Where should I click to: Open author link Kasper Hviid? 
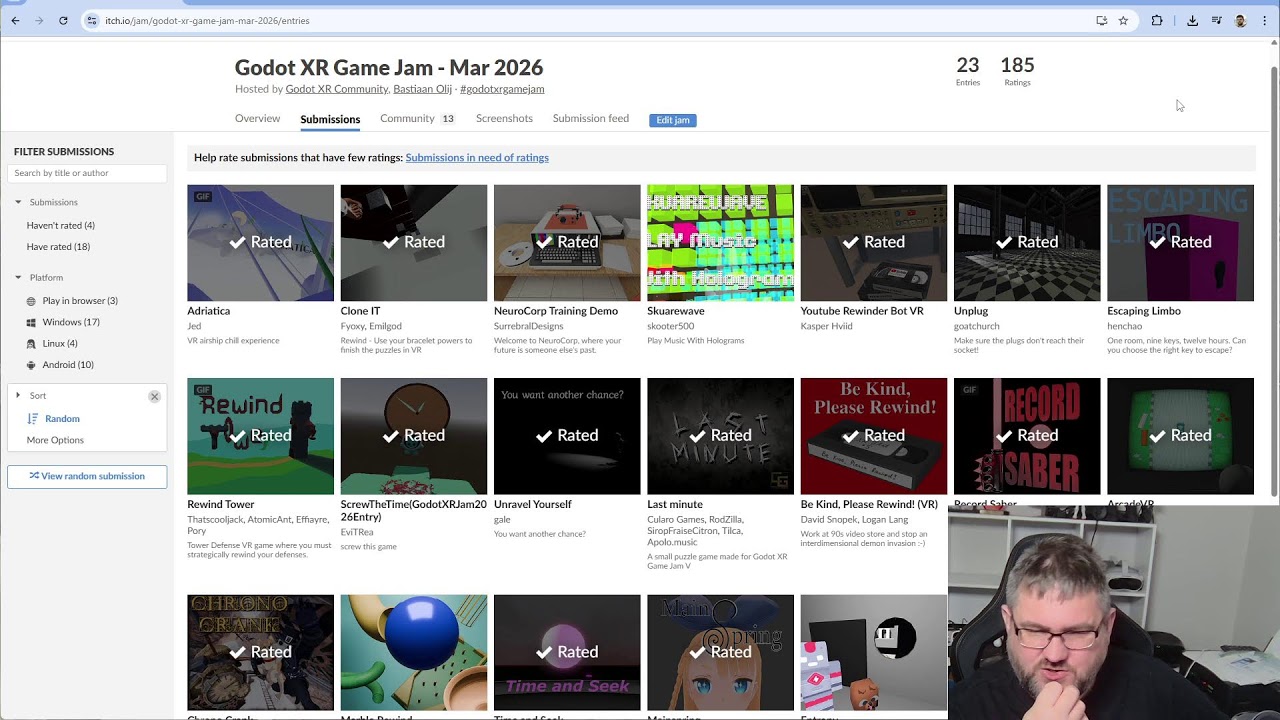click(826, 326)
